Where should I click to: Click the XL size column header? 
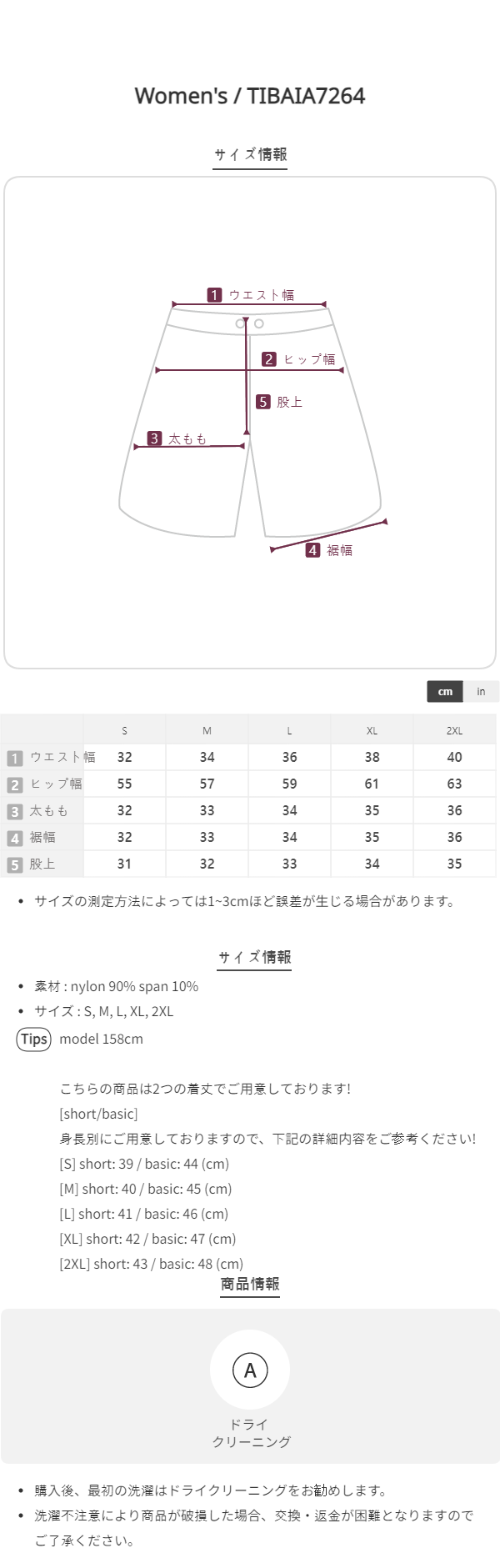[x=372, y=730]
